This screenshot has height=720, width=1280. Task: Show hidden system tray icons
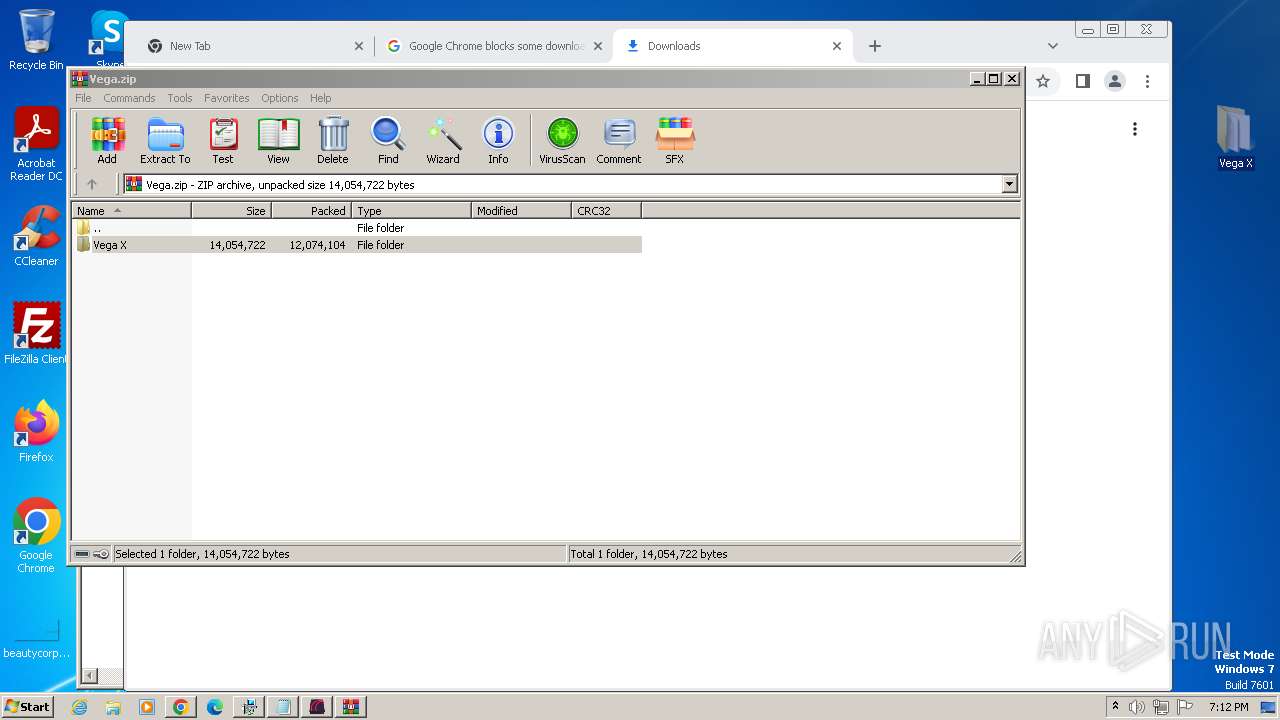(1116, 707)
